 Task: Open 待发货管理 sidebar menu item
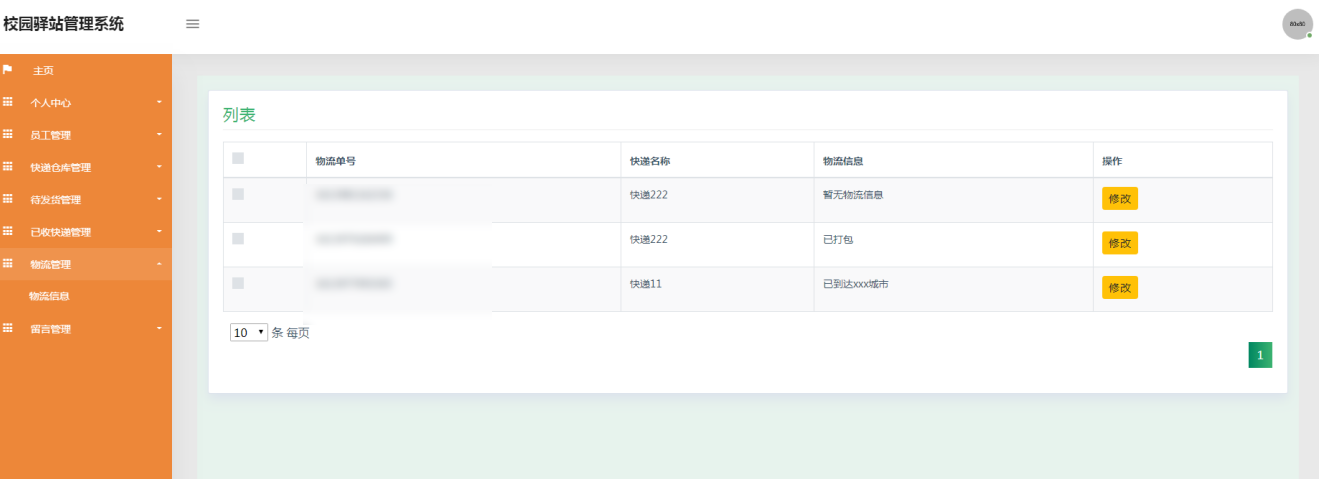pyautogui.click(x=56, y=200)
